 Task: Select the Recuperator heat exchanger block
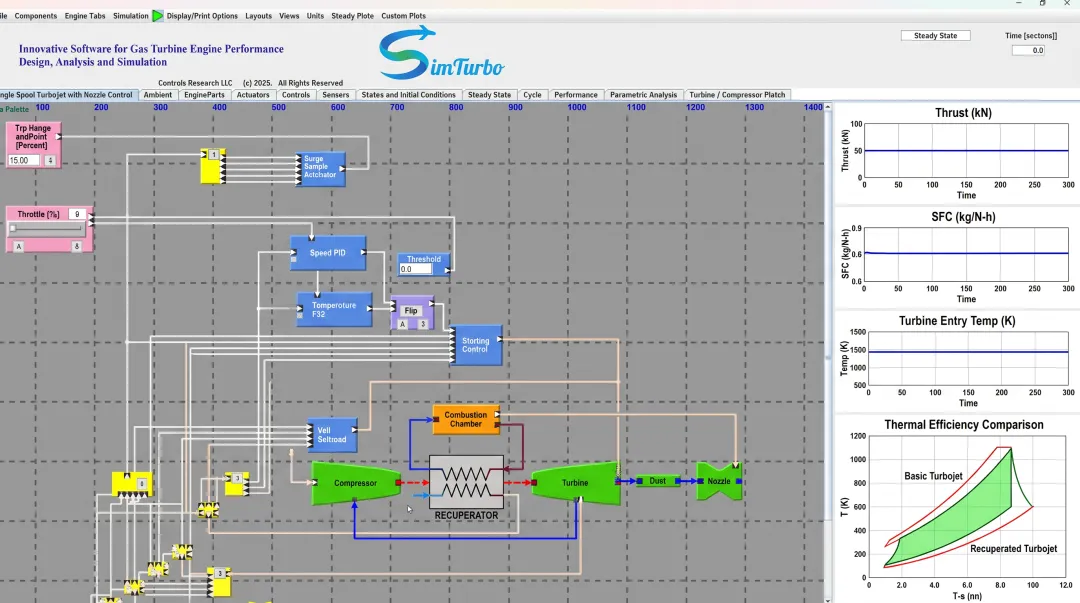pyautogui.click(x=466, y=482)
